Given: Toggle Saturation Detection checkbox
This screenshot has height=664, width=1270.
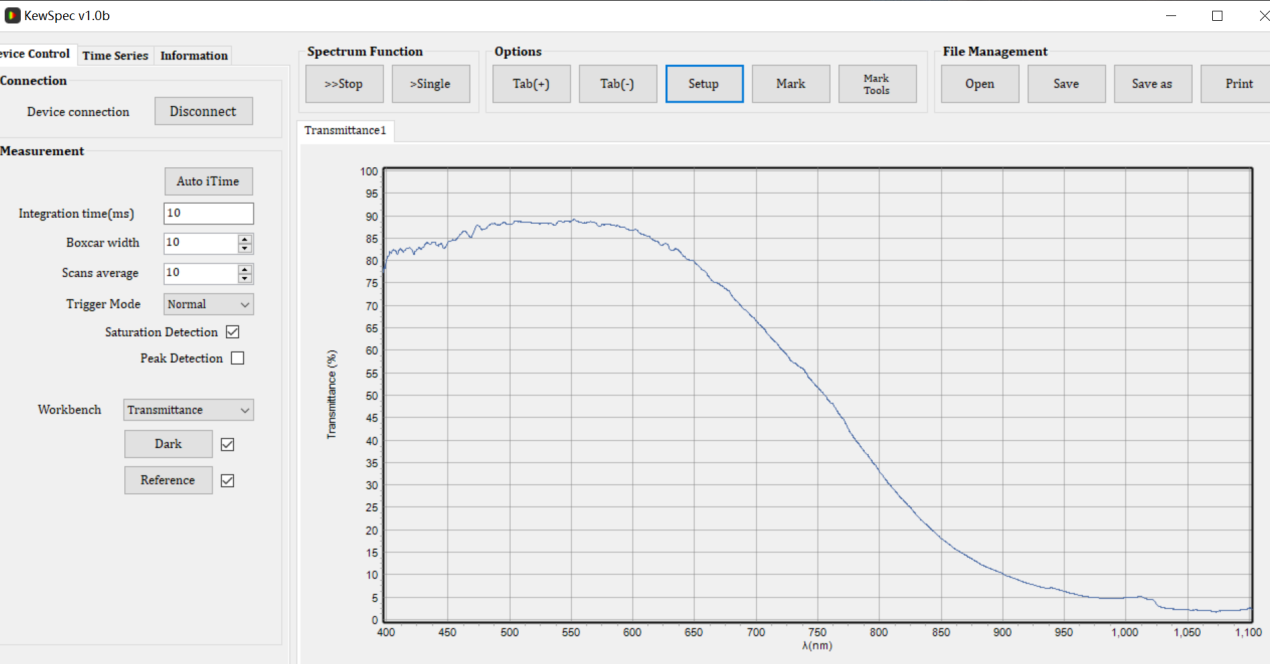Looking at the screenshot, I should pos(233,332).
